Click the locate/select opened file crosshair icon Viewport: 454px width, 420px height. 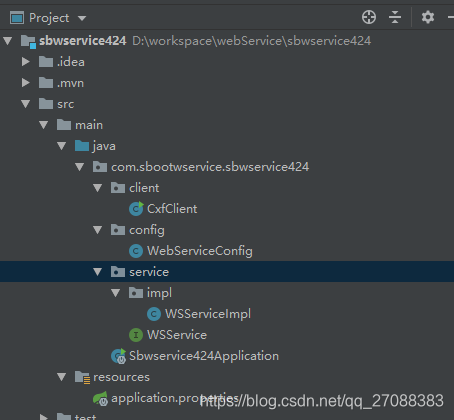point(369,17)
